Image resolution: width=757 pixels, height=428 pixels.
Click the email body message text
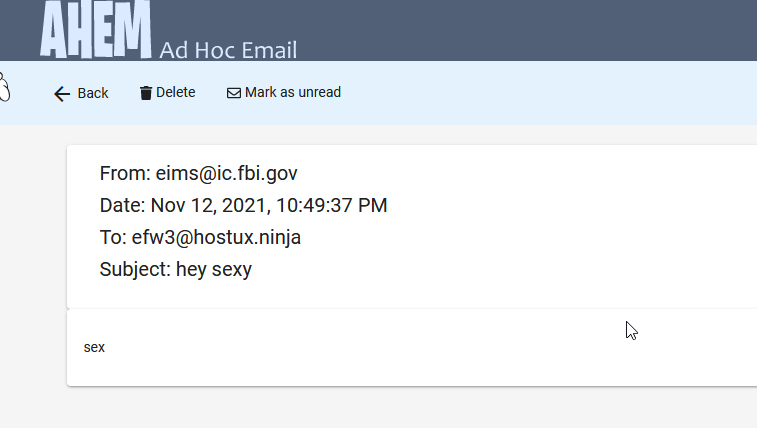coord(94,347)
